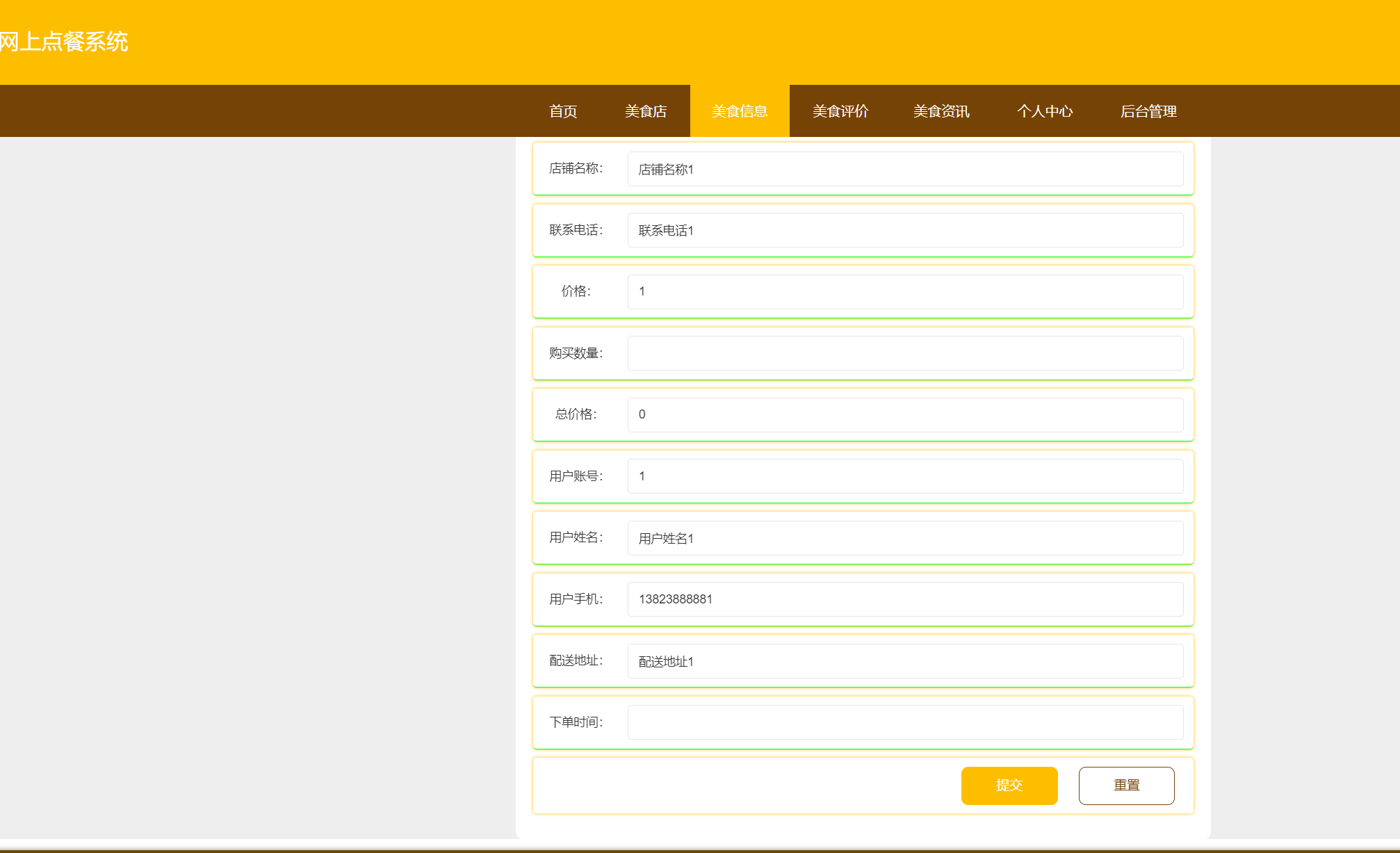
Task: Open 个人中心 from the navigation bar
Action: pyautogui.click(x=1044, y=111)
